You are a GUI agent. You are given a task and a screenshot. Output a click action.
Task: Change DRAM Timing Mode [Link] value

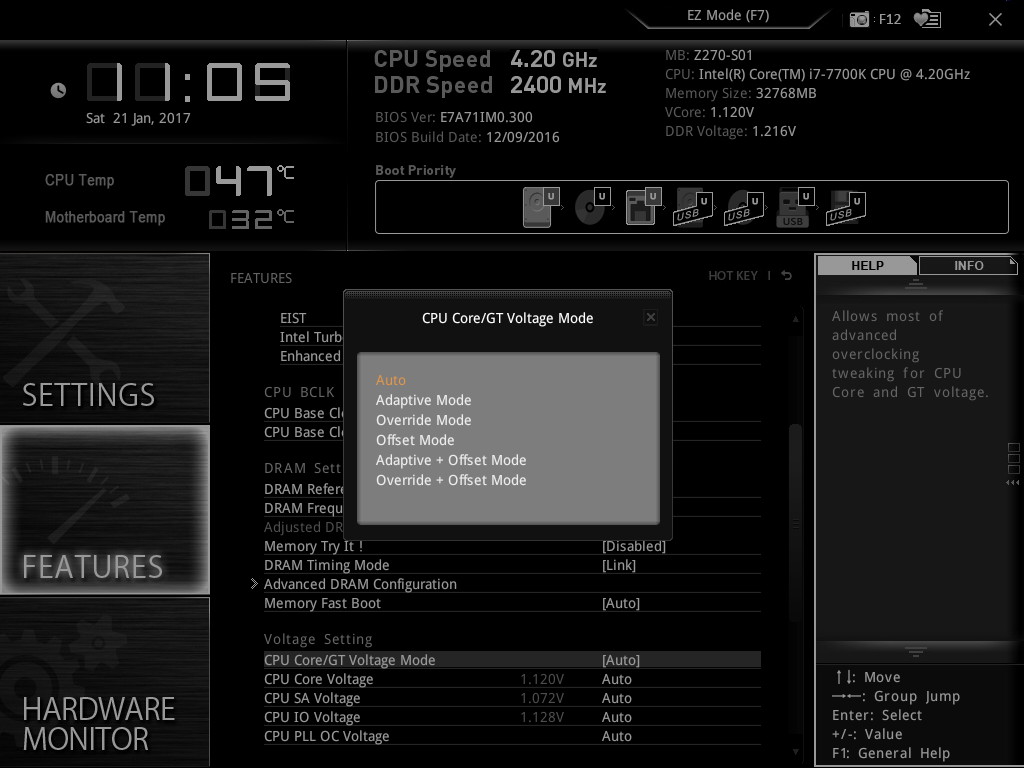618,565
